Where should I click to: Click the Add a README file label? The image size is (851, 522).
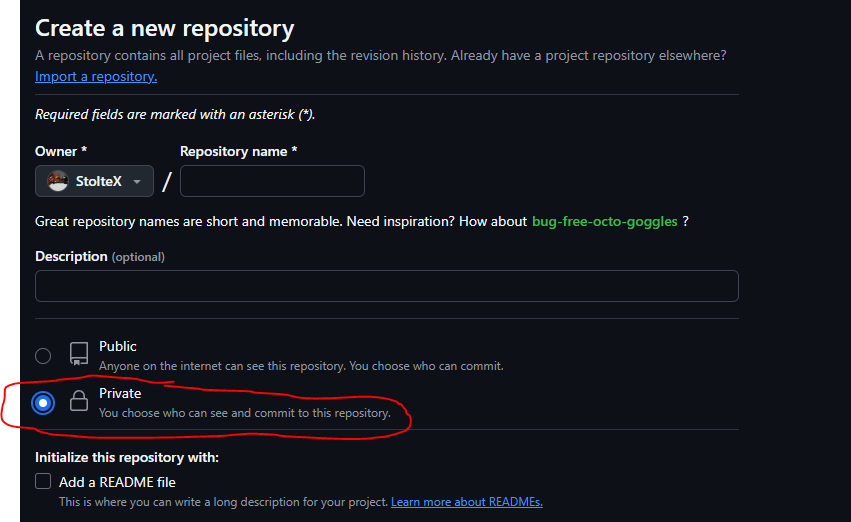point(117,482)
